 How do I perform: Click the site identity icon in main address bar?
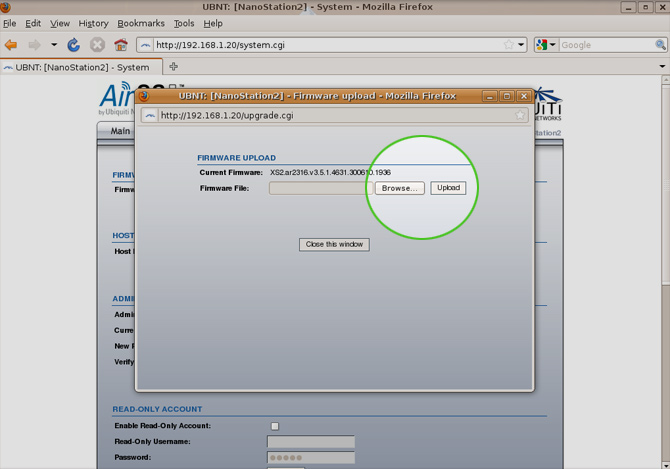coord(146,45)
